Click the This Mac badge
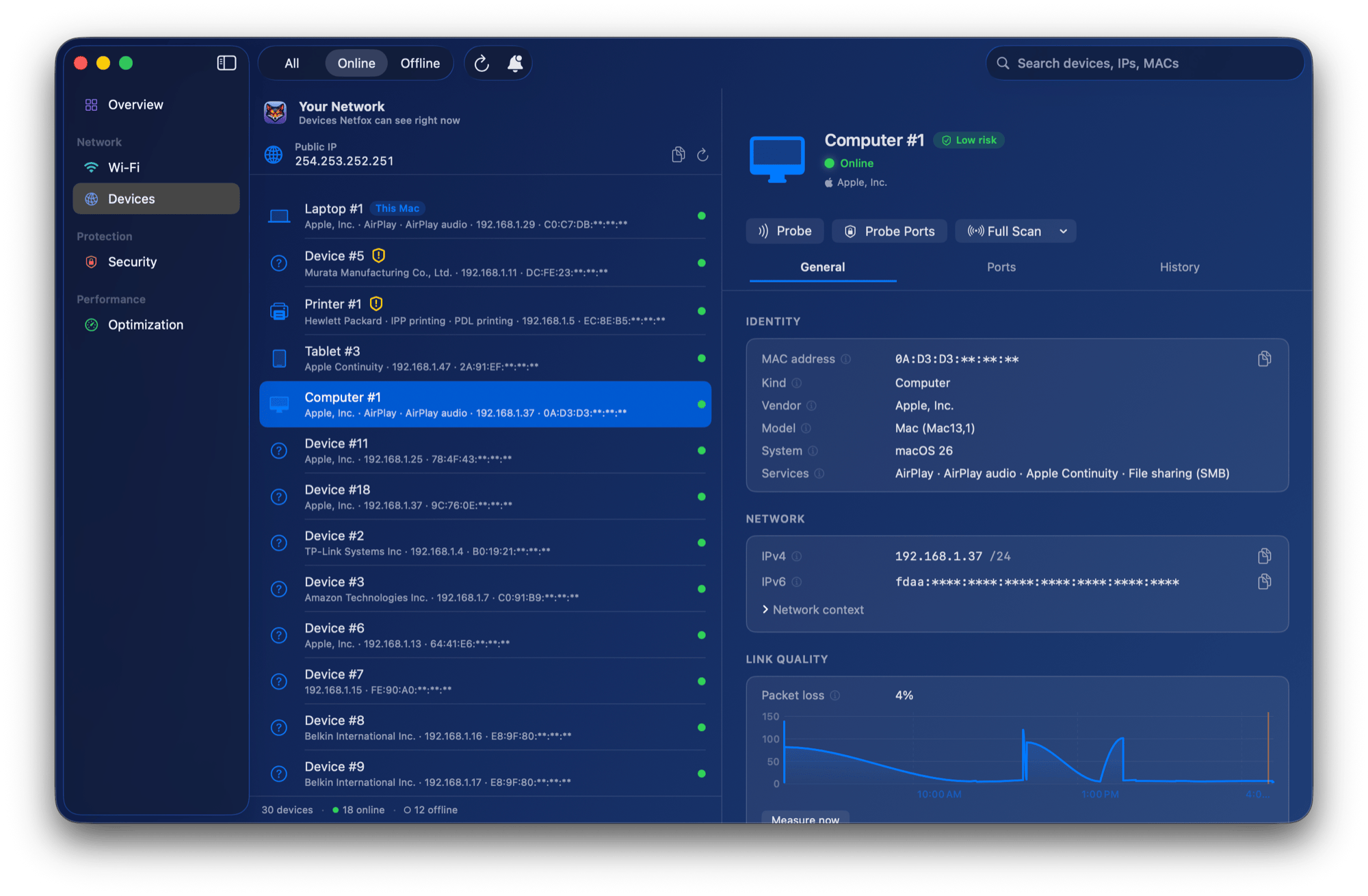Screen dimensions: 1368x896 pos(397,209)
